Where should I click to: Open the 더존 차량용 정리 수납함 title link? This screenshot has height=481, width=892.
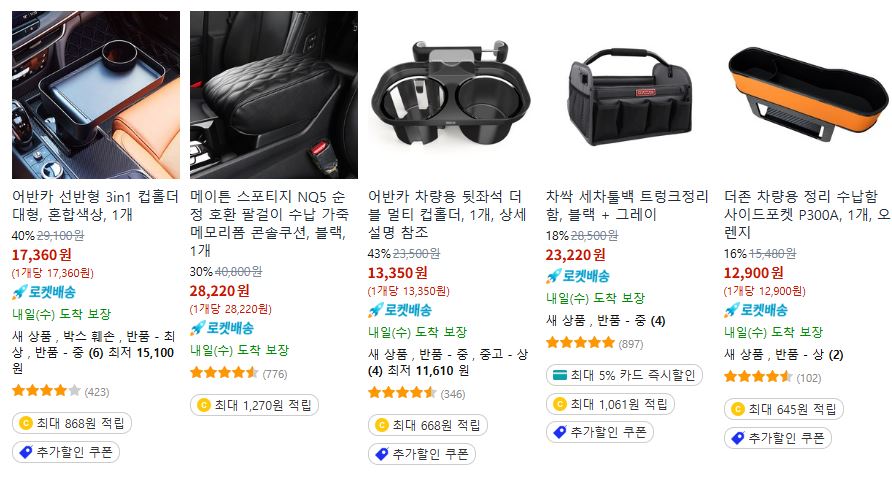(x=807, y=214)
